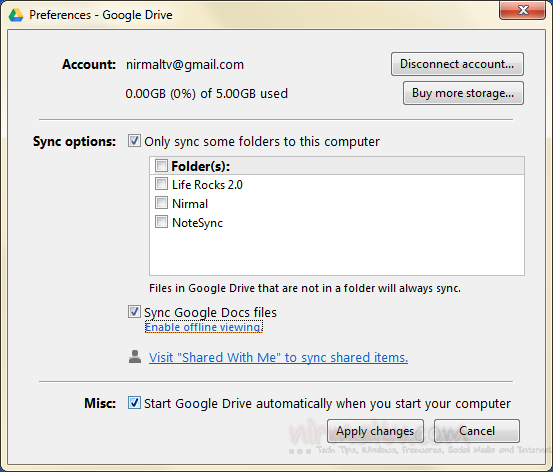Click the person icon beside Shared With Me
Image resolution: width=553 pixels, height=472 pixels.
[x=135, y=357]
